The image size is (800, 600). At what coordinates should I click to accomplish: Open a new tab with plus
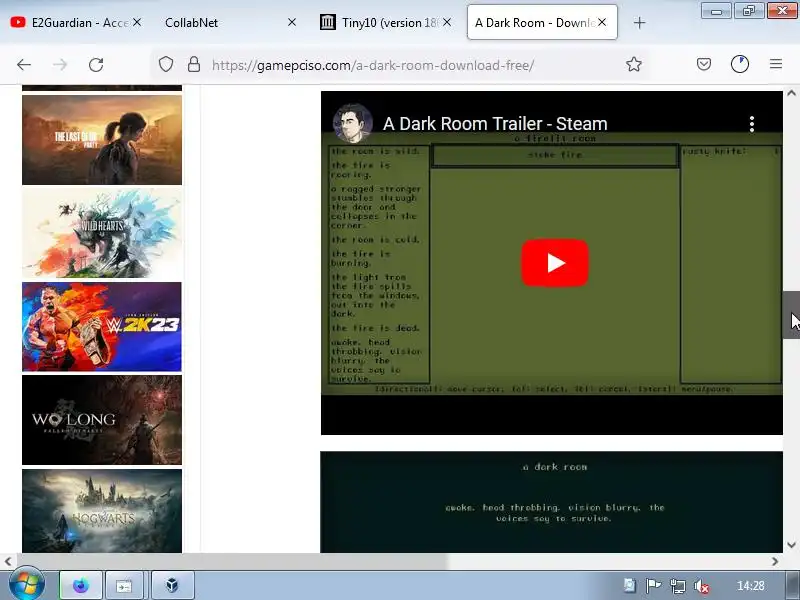pos(639,22)
